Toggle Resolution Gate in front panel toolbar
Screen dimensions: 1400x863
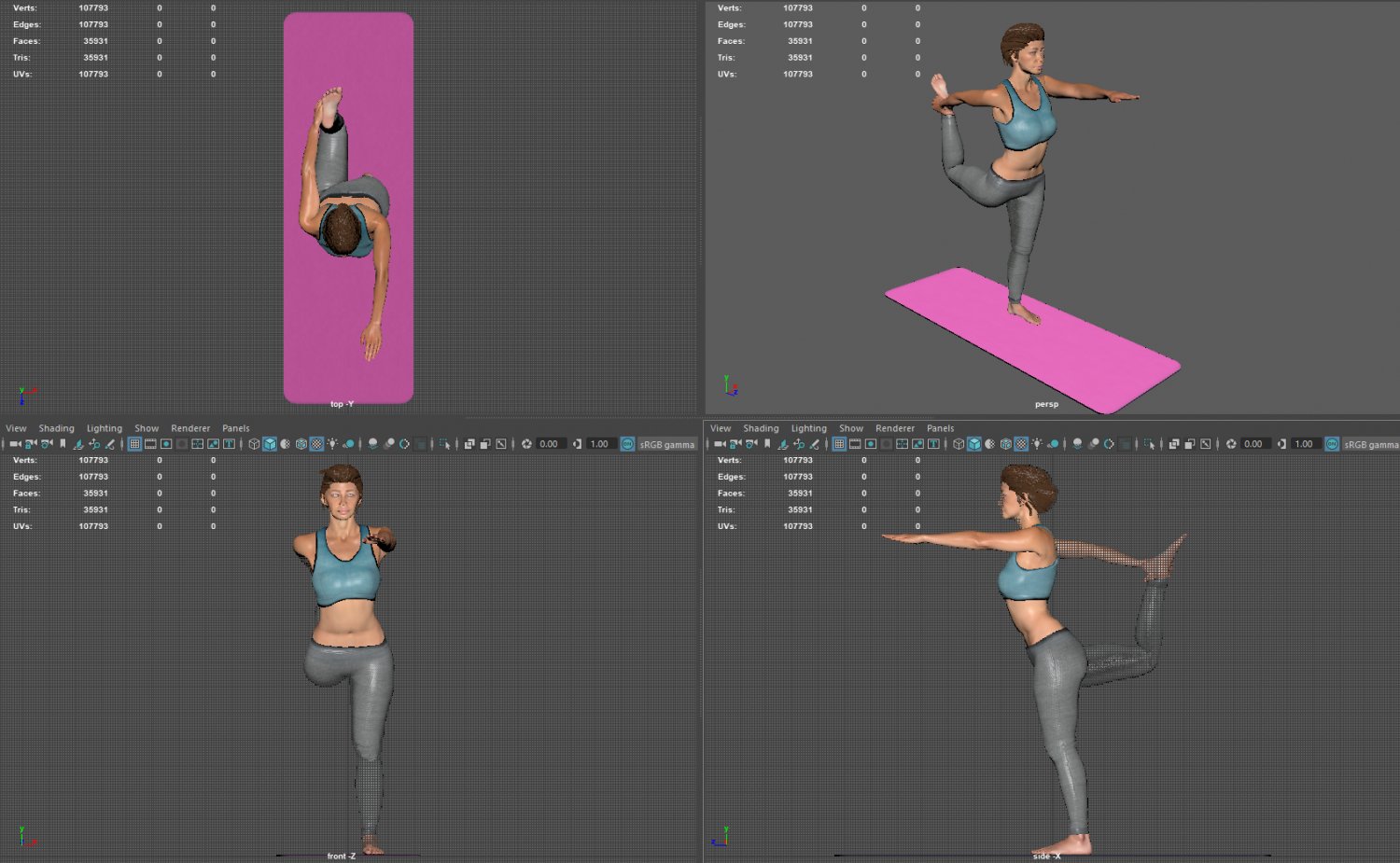(166, 444)
